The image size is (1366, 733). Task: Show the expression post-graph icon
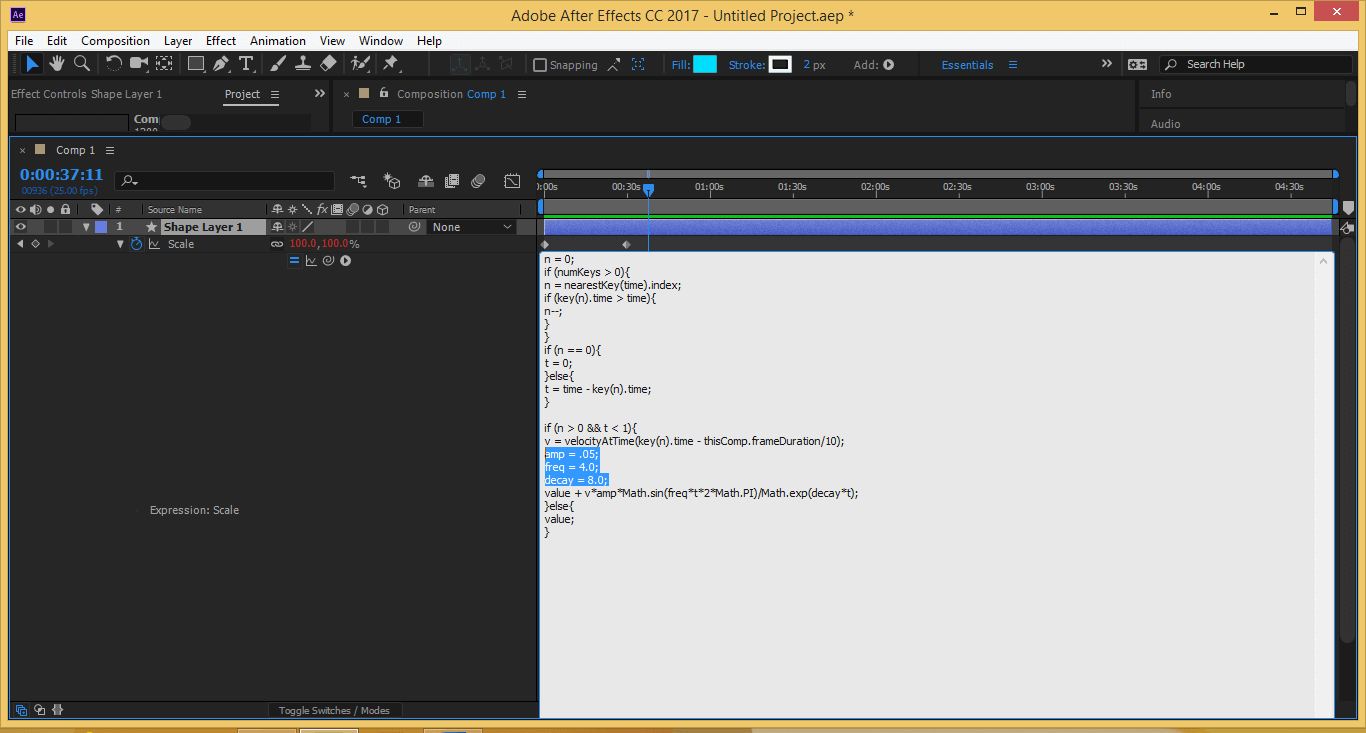tap(311, 261)
